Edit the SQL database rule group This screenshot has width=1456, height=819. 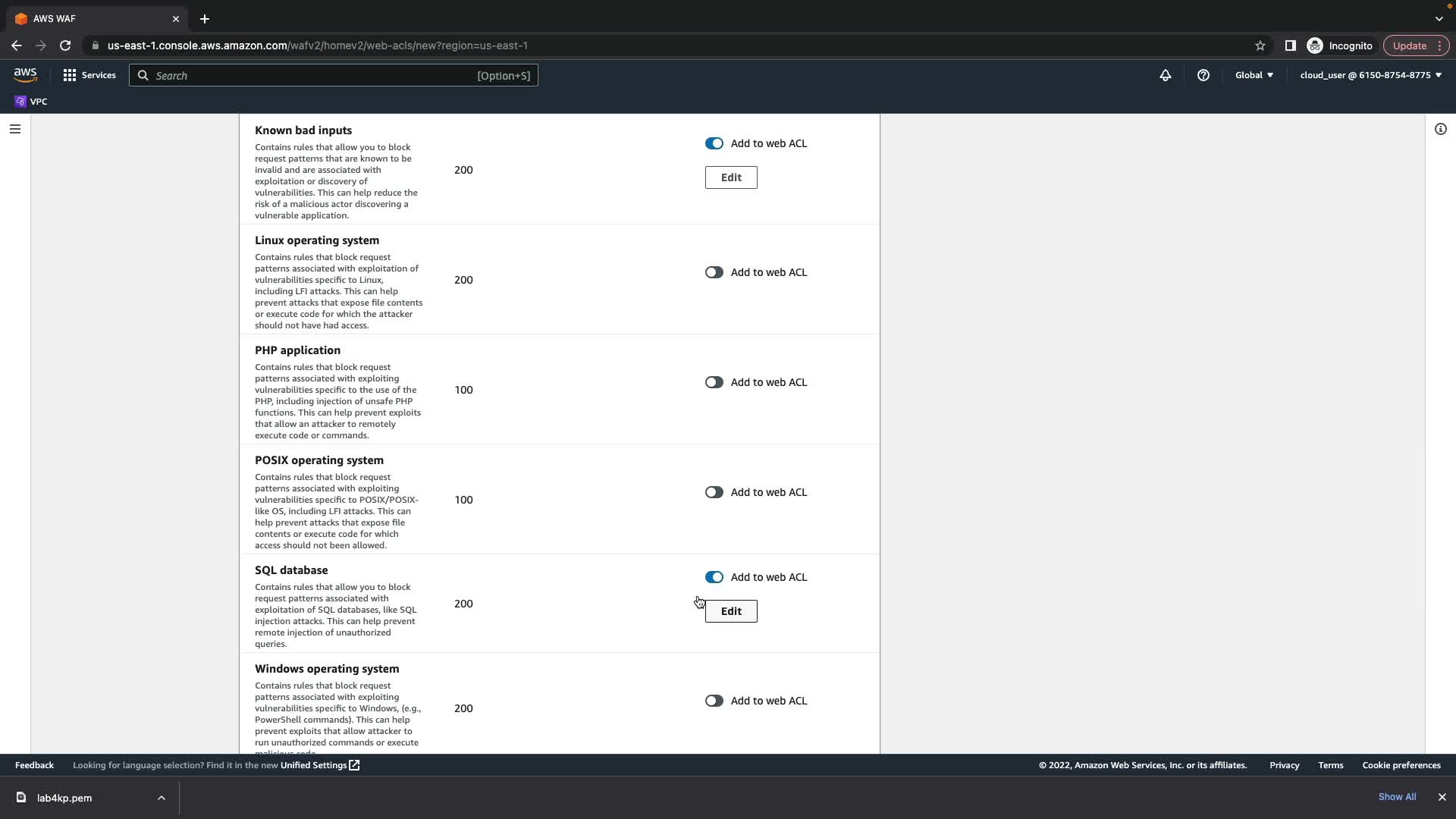point(730,611)
